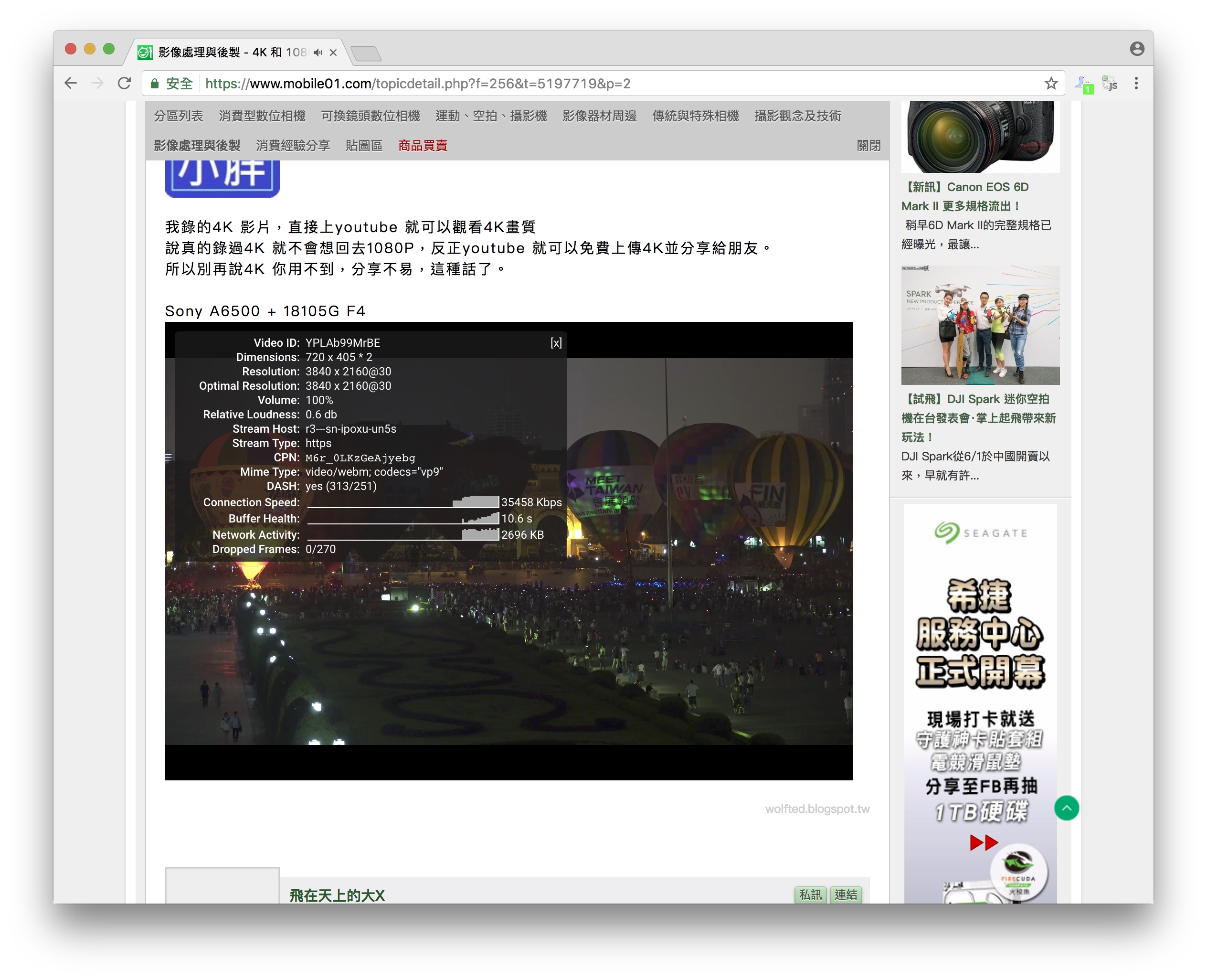Close the 影像處理與後製 browser tab
The image size is (1207, 980).
[333, 53]
